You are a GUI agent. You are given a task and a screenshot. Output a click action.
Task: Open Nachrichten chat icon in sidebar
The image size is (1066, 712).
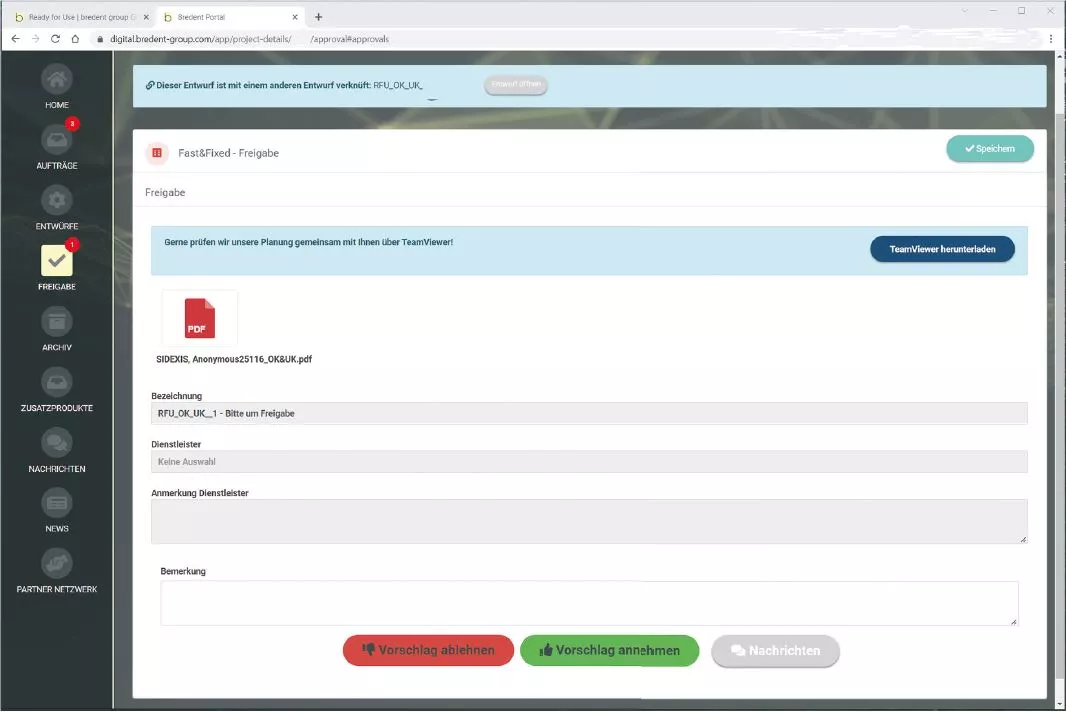pos(57,443)
